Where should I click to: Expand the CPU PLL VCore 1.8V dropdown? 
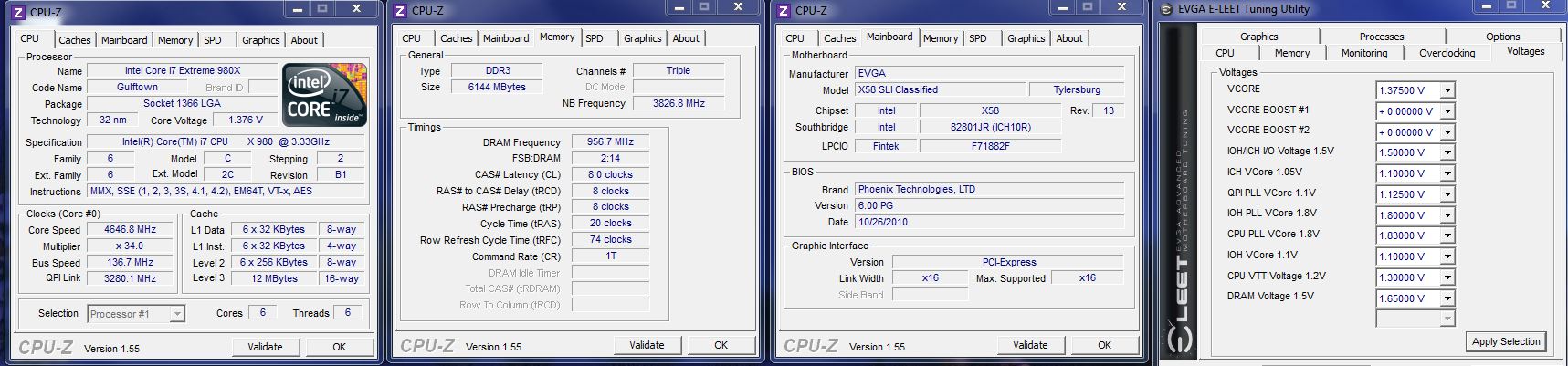point(1447,235)
